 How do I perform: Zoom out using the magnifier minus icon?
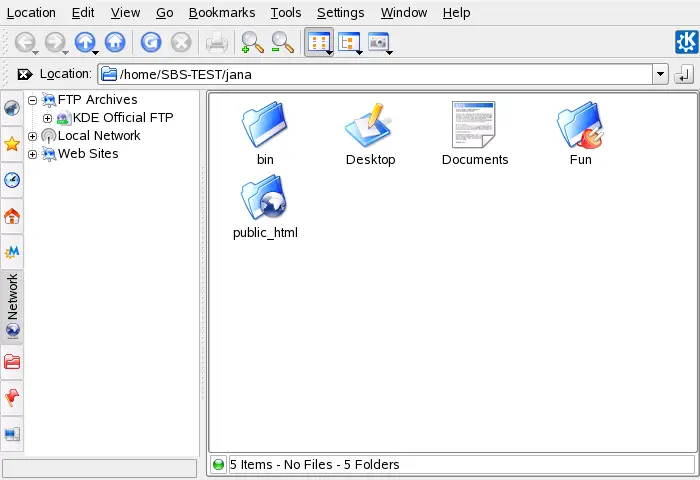click(x=283, y=42)
